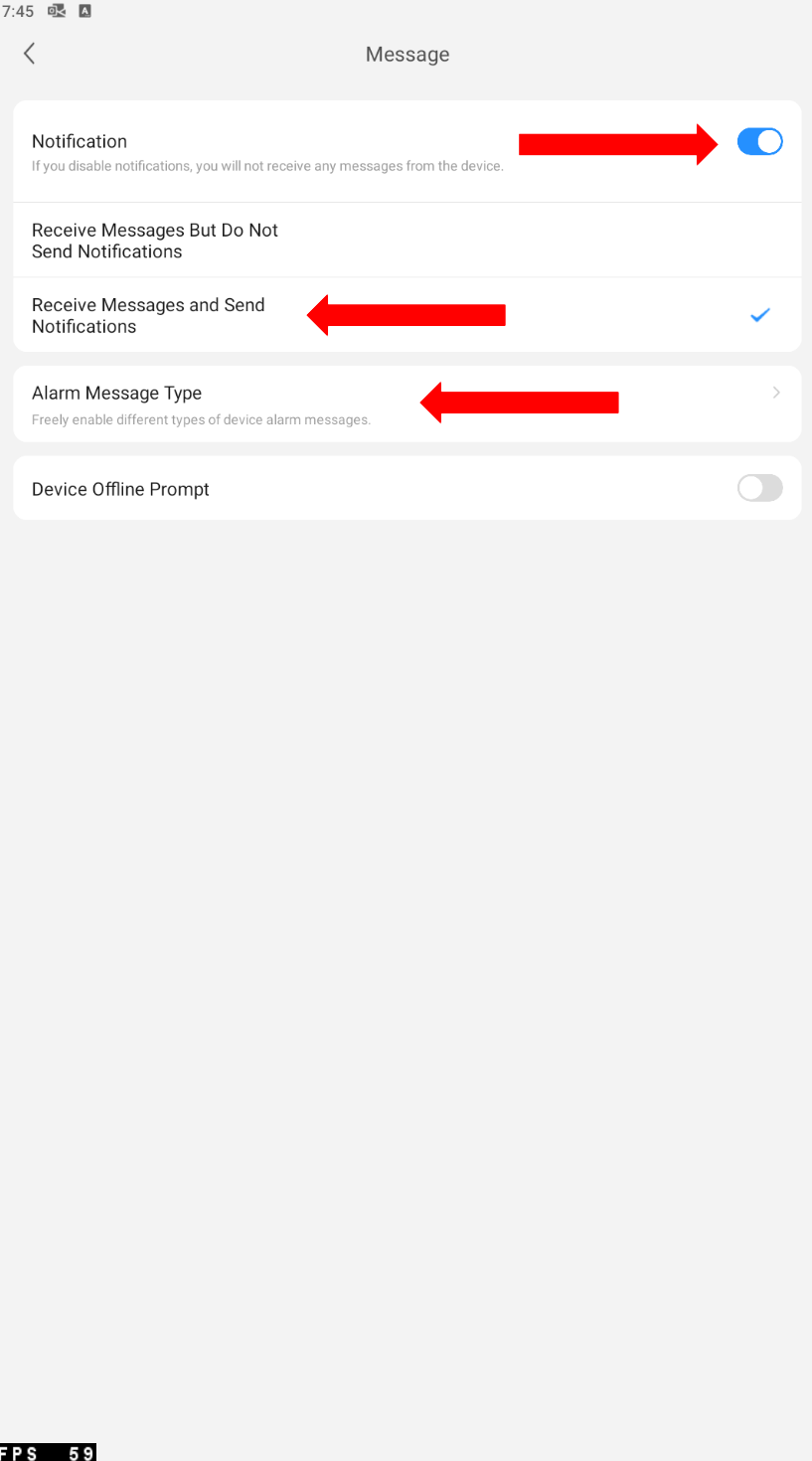Viewport: 812px width, 1461px height.
Task: Choose Receive Messages and Send Notifications option
Action: 406,315
